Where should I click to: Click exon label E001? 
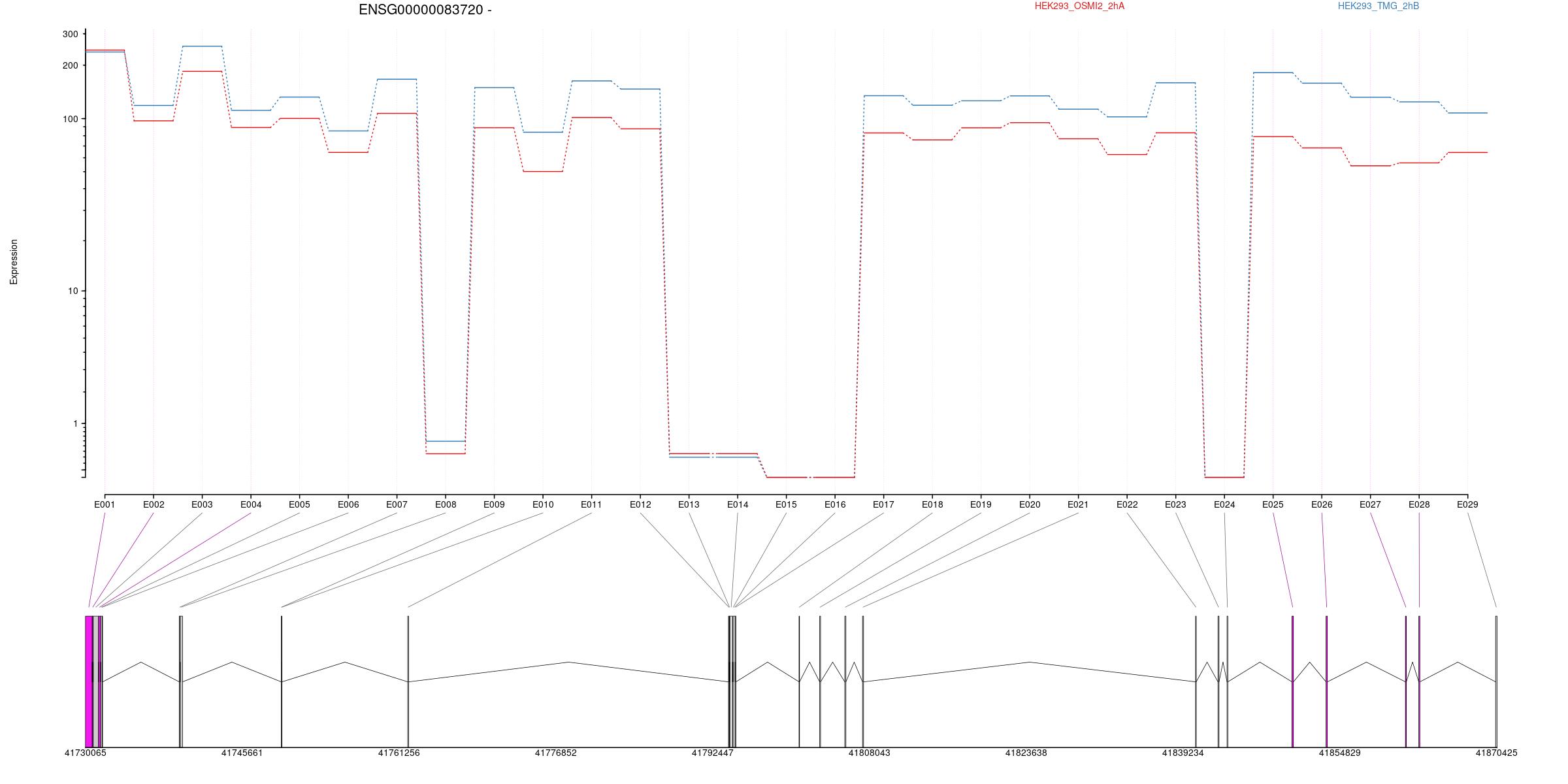(105, 504)
